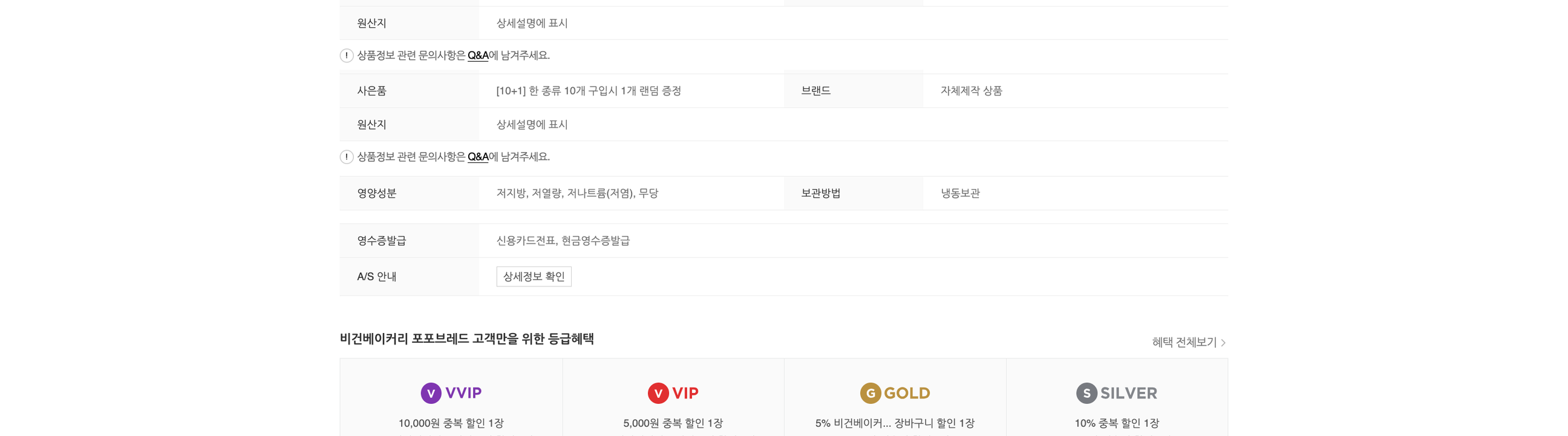
Task: Open the 혜택 전체보기 link
Action: [1189, 342]
